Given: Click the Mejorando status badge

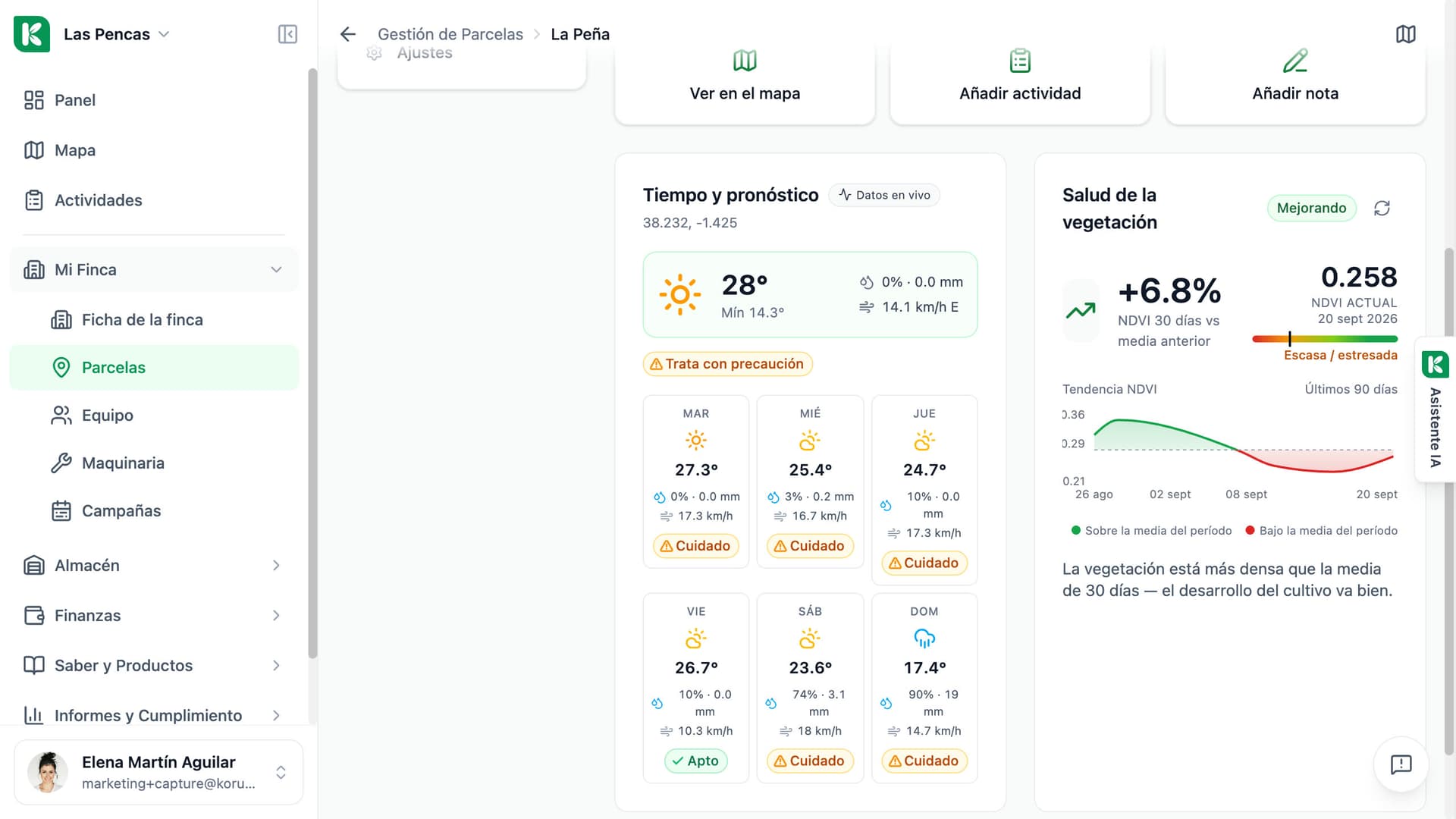Looking at the screenshot, I should pyautogui.click(x=1311, y=208).
